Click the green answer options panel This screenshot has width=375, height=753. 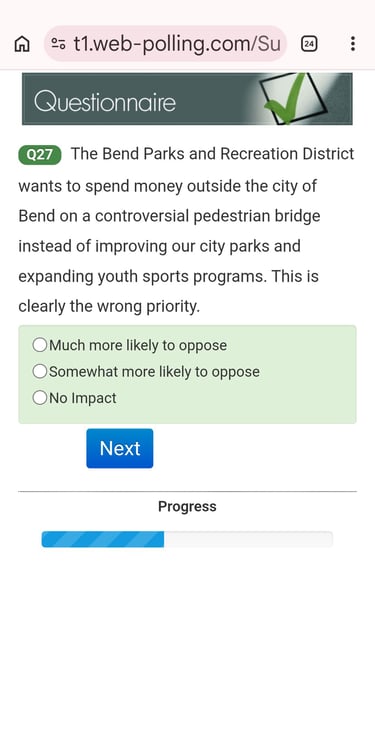pyautogui.click(x=187, y=375)
